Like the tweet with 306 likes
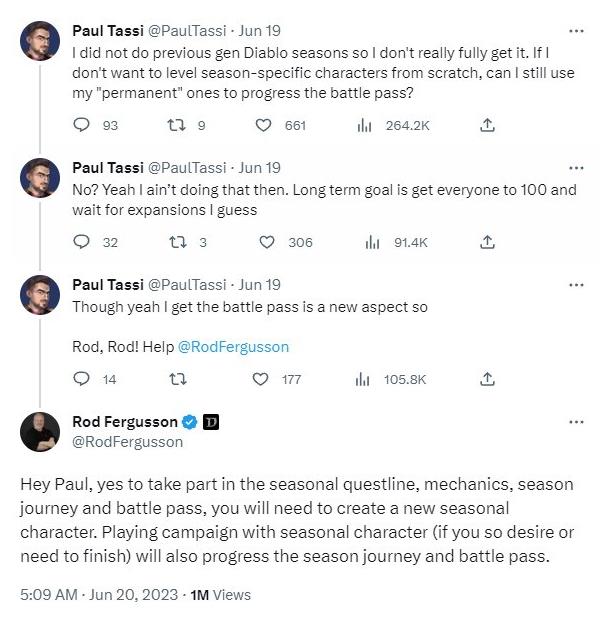Viewport: 608px width, 620px height. tap(267, 242)
